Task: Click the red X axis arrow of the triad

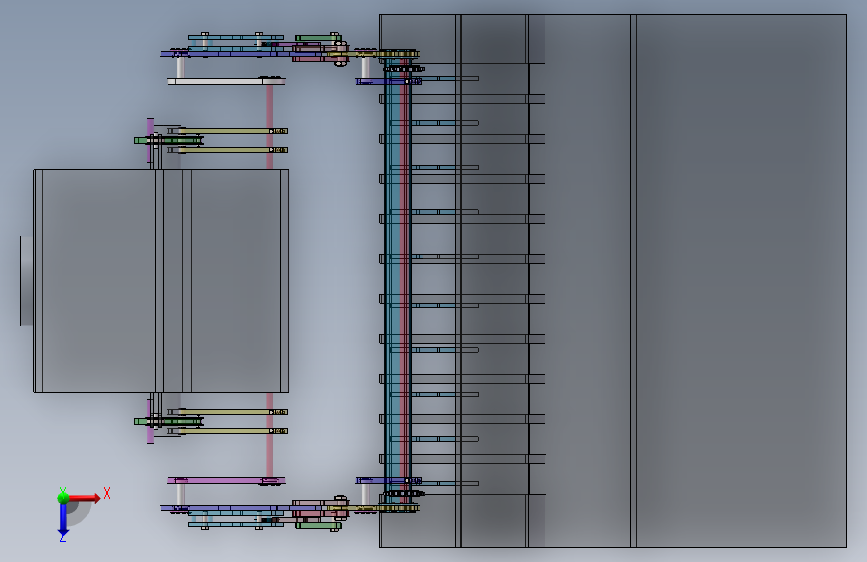Action: [85, 498]
